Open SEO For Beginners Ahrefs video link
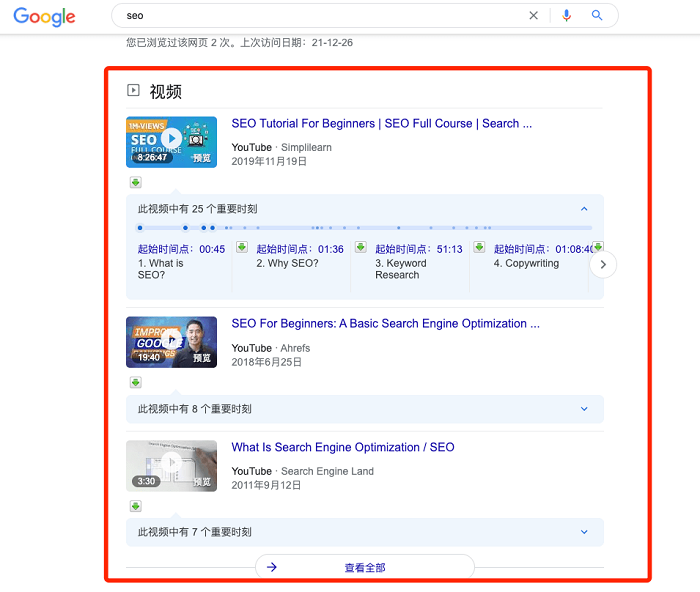 385,324
